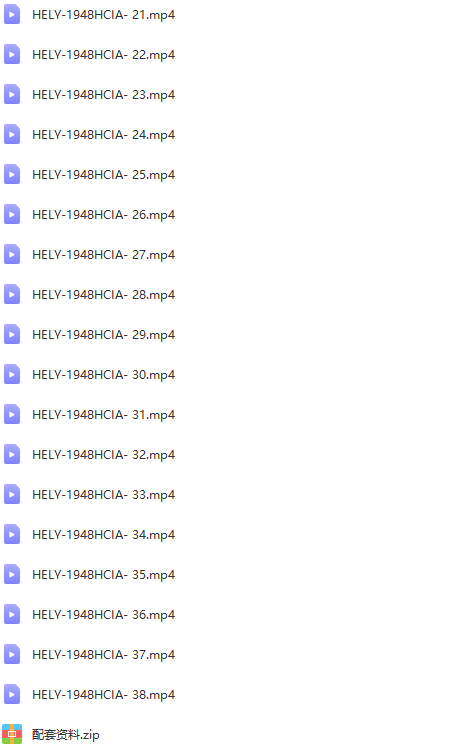
Task: Select the video icon of HELY-1948HCIA- 27.mp4
Action: 12,254
